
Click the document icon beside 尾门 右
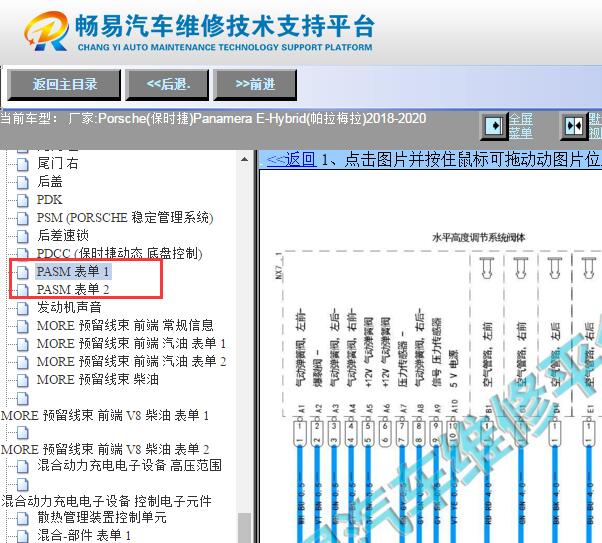coord(23,164)
